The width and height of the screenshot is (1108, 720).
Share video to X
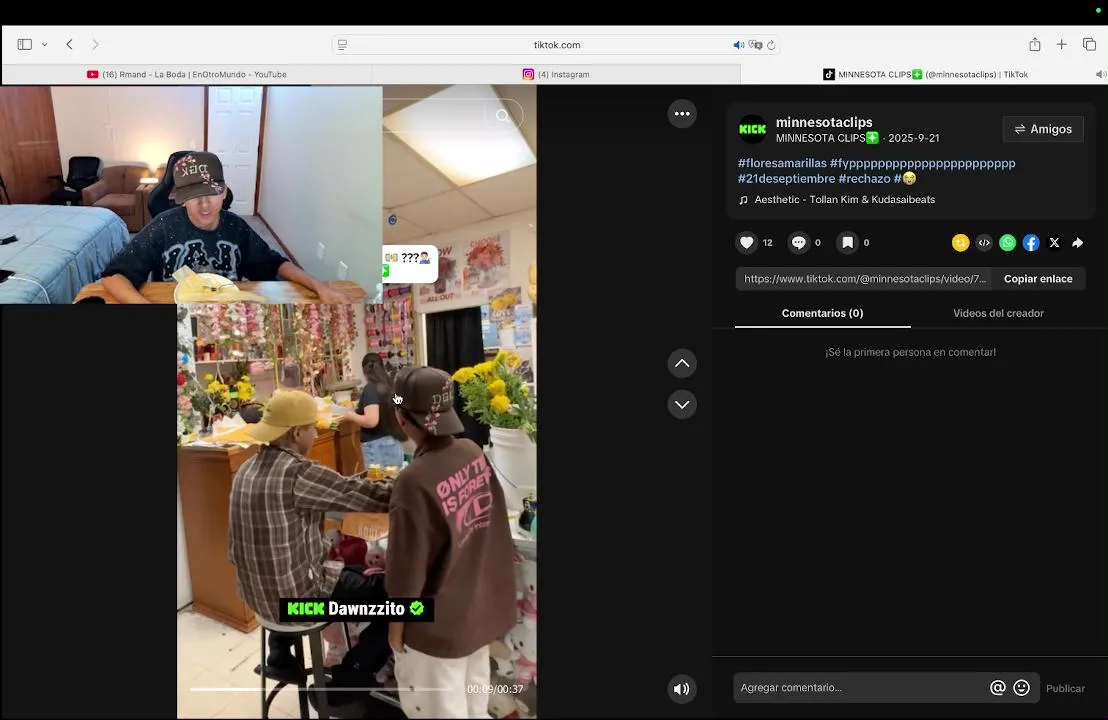coord(1054,243)
